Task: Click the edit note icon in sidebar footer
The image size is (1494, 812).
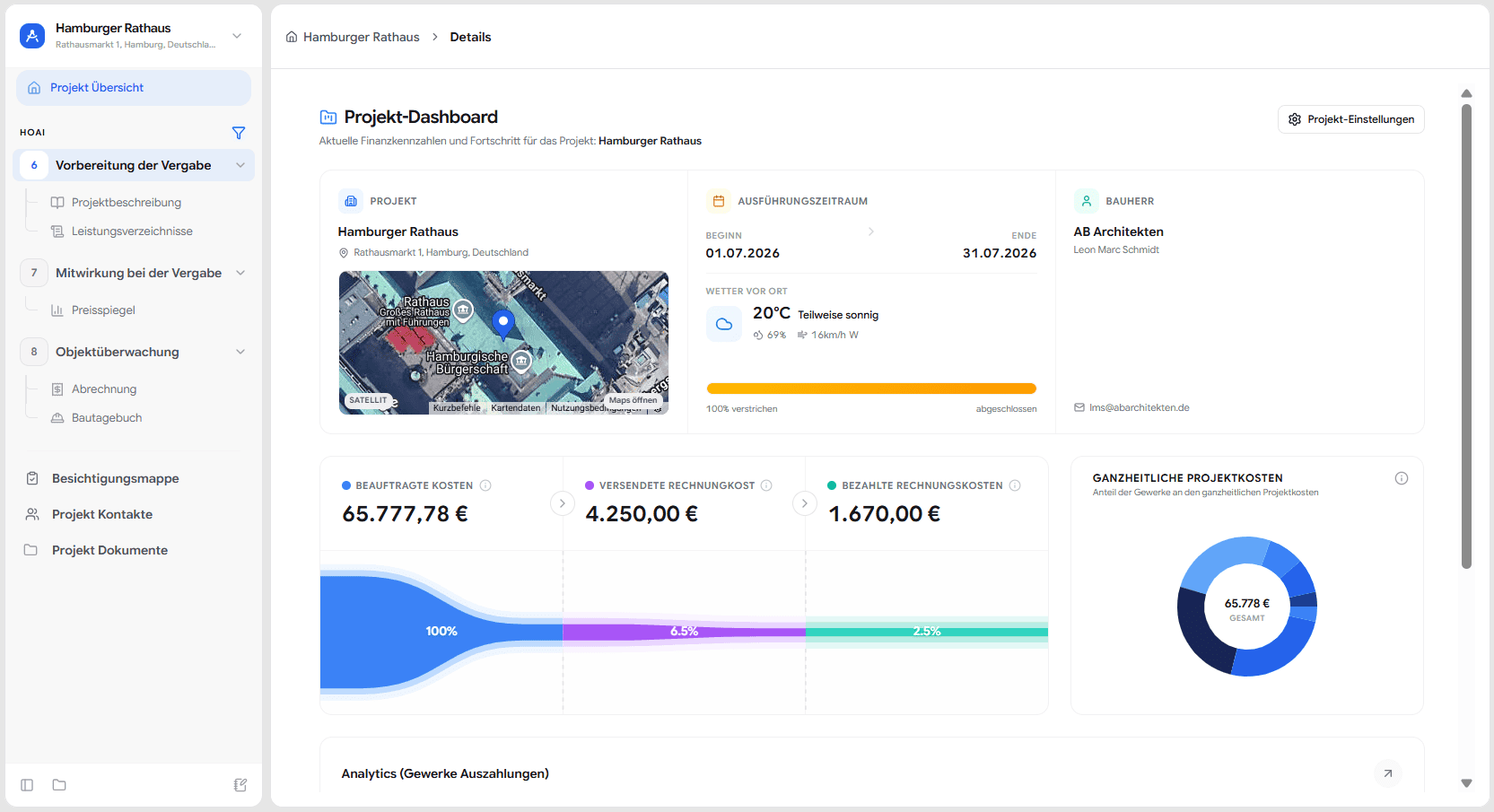Action: (240, 785)
